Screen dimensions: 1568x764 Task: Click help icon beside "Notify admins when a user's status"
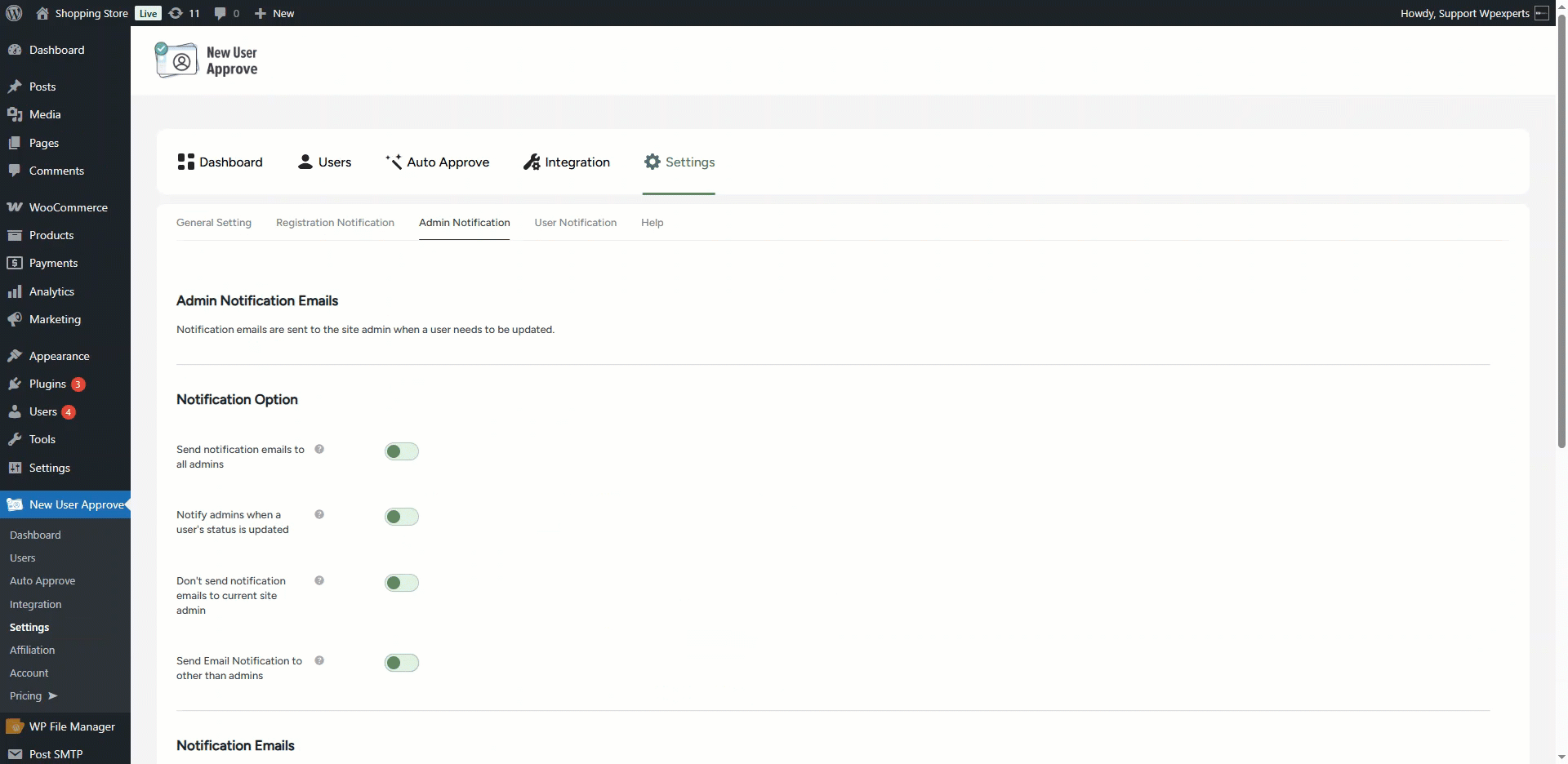click(x=319, y=514)
